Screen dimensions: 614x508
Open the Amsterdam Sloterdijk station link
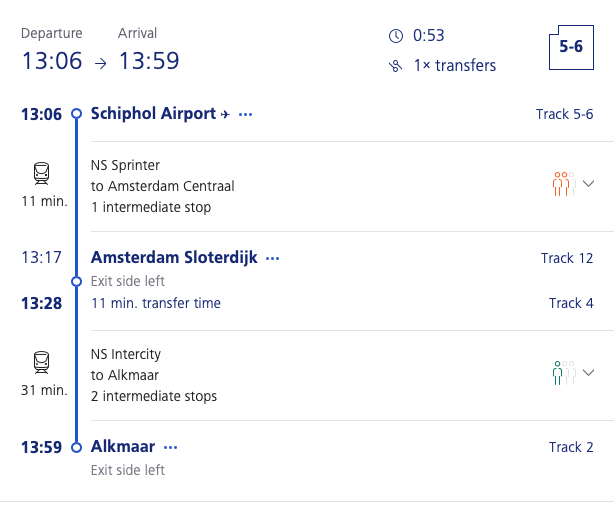174,257
